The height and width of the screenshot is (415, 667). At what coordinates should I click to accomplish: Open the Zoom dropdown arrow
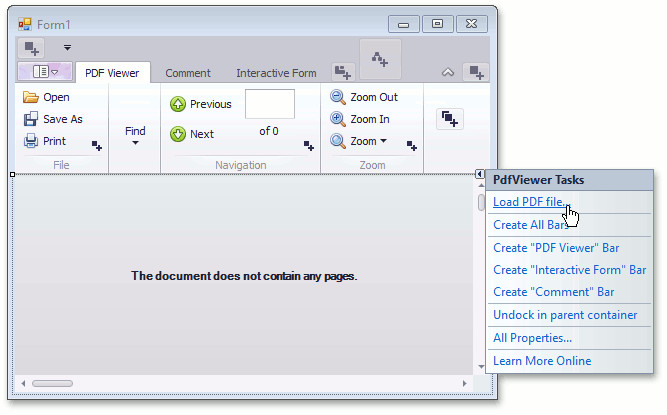coord(383,141)
